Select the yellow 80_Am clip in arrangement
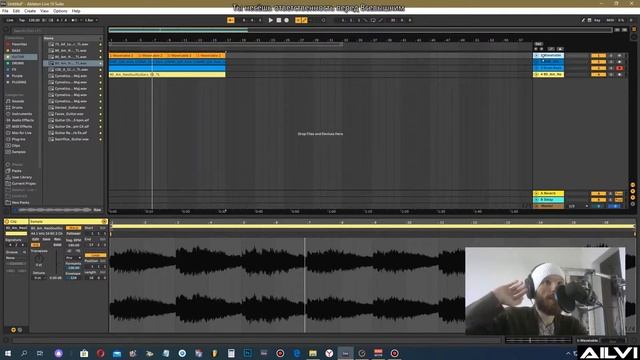The height and width of the screenshot is (360, 640). click(167, 75)
